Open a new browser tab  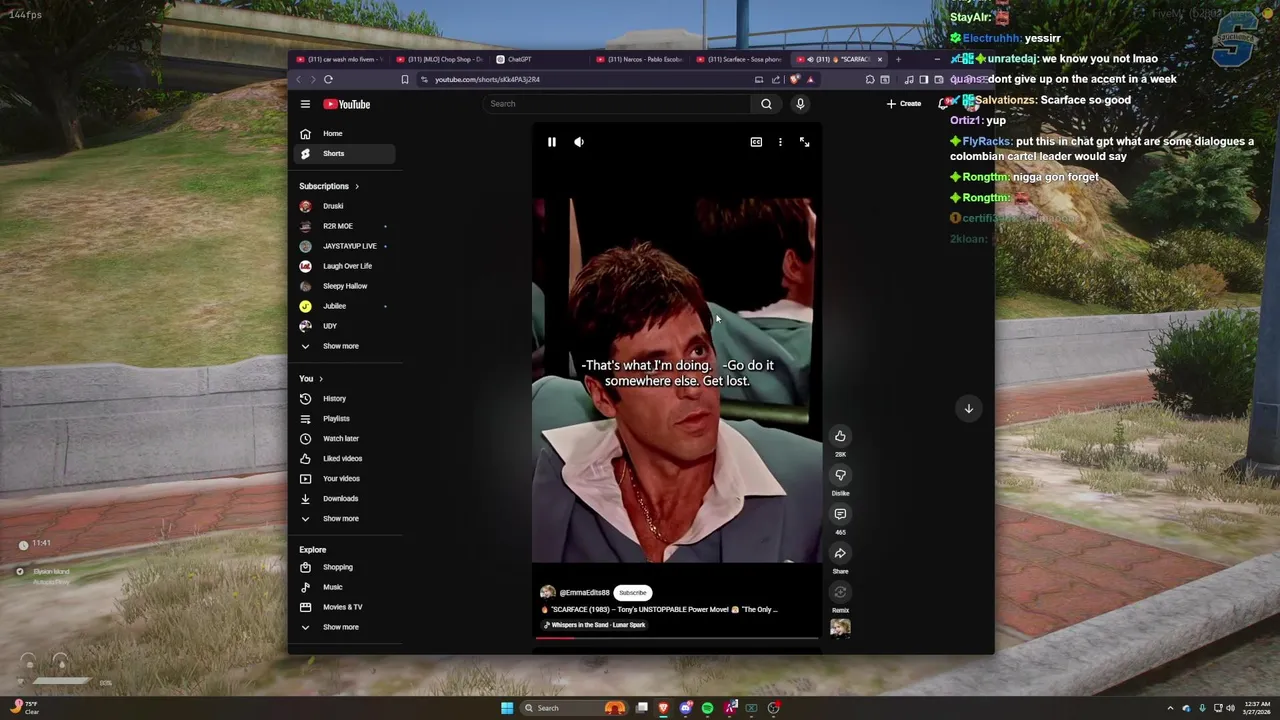pyautogui.click(x=898, y=59)
